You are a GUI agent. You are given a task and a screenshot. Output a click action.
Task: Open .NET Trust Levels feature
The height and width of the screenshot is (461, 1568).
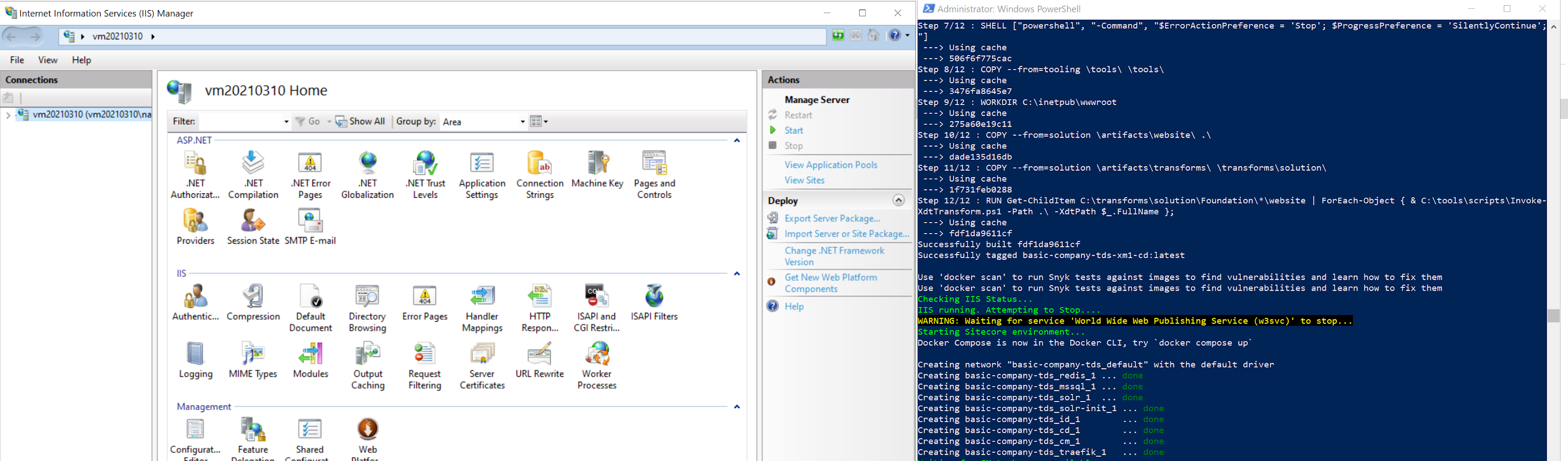coord(425,176)
